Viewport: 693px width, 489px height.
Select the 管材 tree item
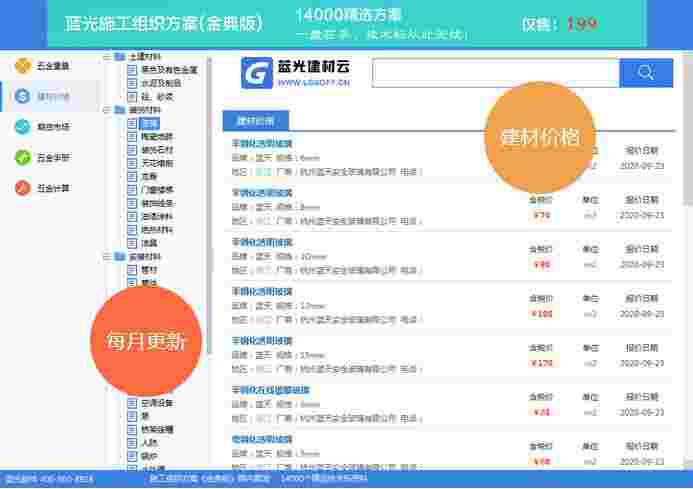pos(149,270)
